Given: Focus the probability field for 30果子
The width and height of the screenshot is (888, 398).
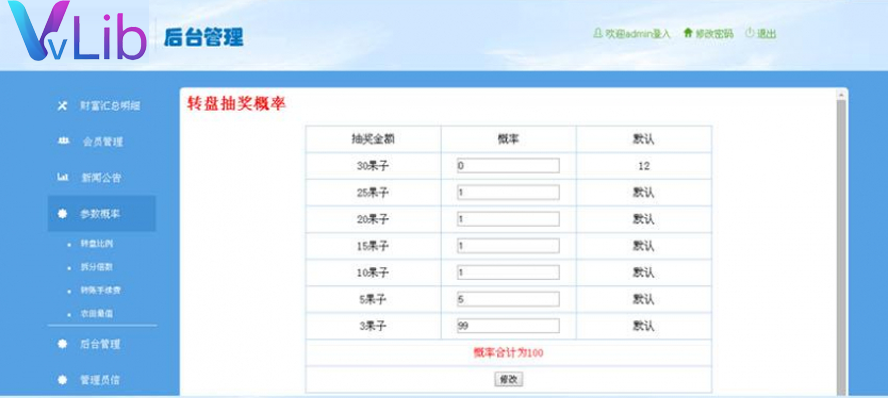Looking at the screenshot, I should click(x=508, y=166).
